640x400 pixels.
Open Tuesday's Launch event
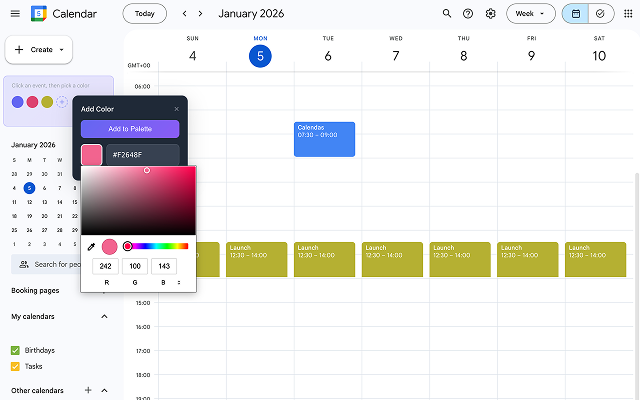[324, 260]
